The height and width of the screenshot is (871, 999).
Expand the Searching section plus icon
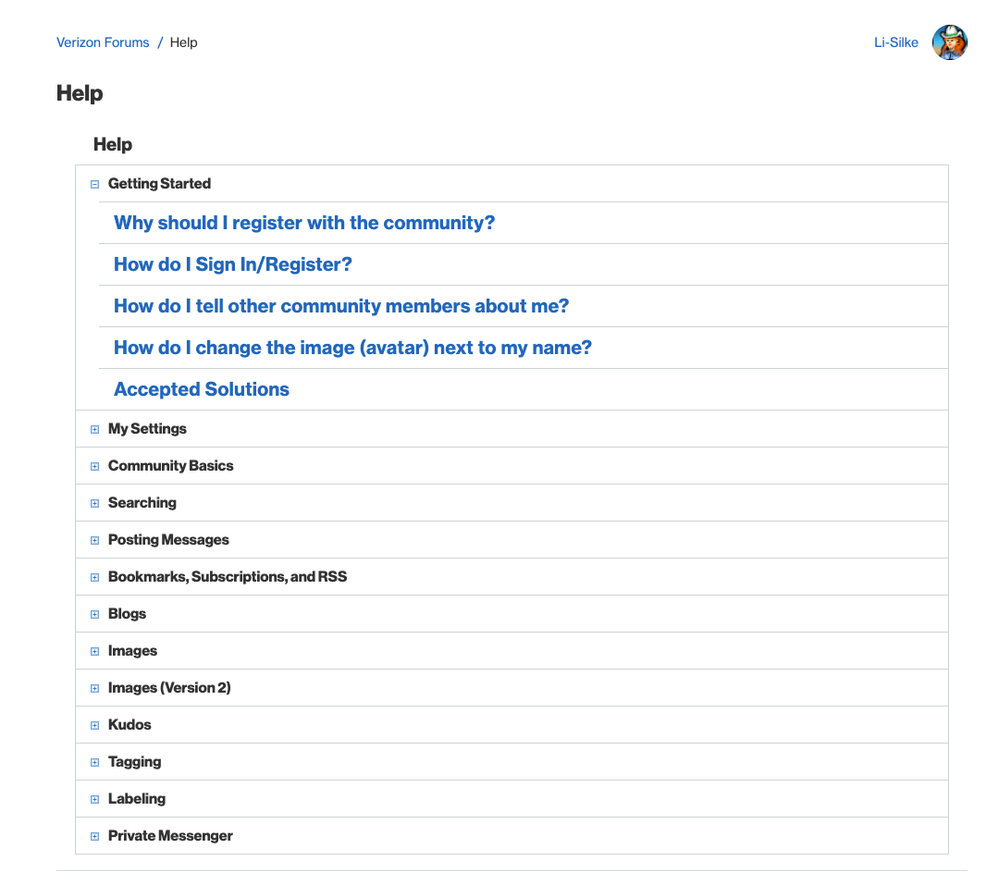coord(95,503)
